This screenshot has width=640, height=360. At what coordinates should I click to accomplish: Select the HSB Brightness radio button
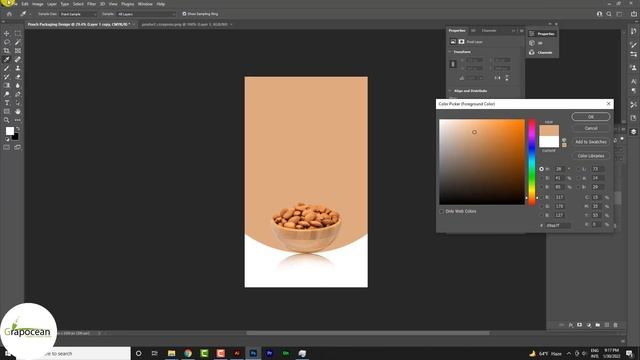[542, 187]
